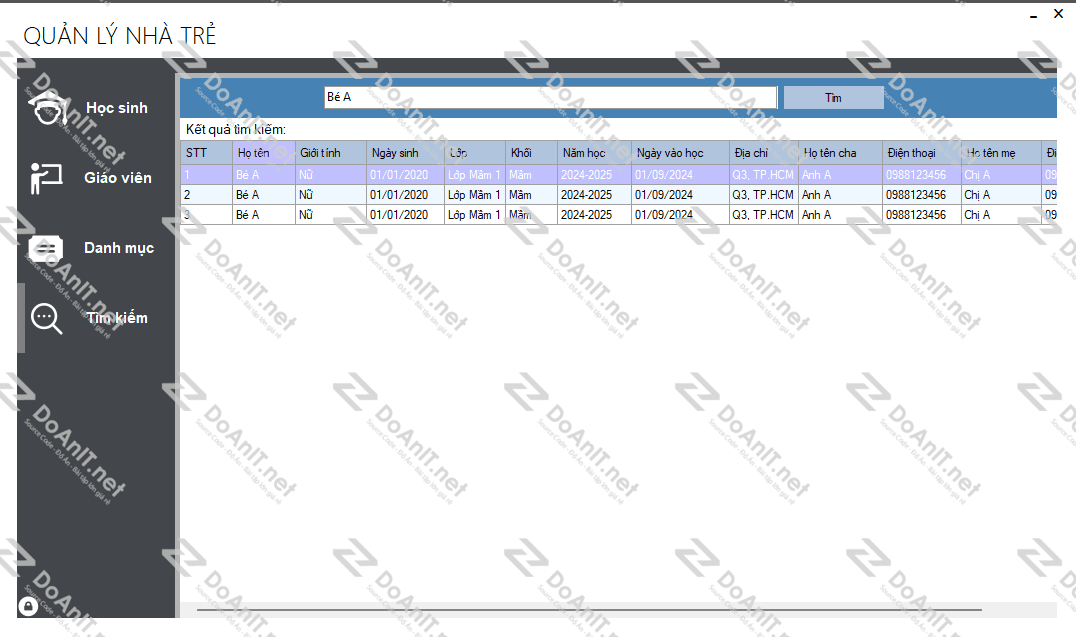Image resolution: width=1076 pixels, height=637 pixels.
Task: Click the magnifier search icon
Action: [x=47, y=318]
